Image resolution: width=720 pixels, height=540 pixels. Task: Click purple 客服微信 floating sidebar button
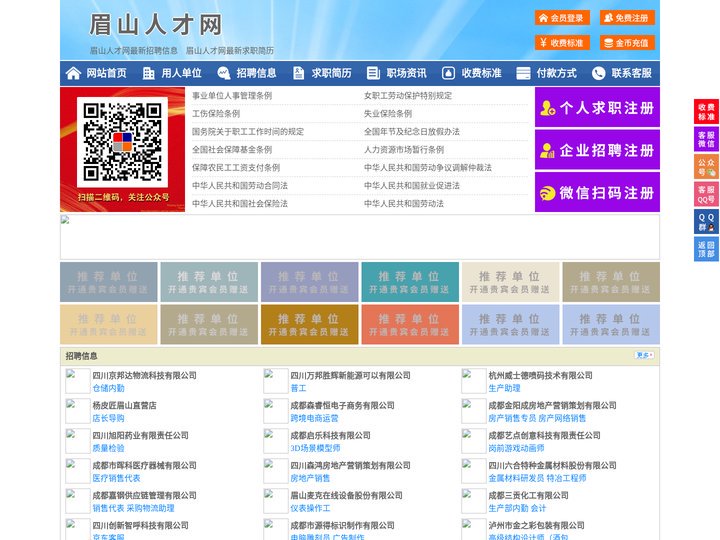click(706, 139)
